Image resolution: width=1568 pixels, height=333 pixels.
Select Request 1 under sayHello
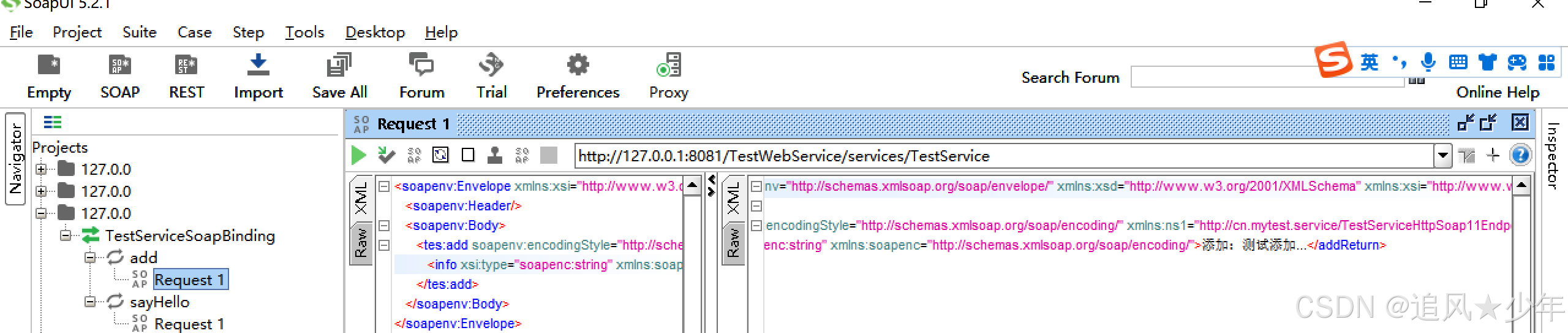189,324
